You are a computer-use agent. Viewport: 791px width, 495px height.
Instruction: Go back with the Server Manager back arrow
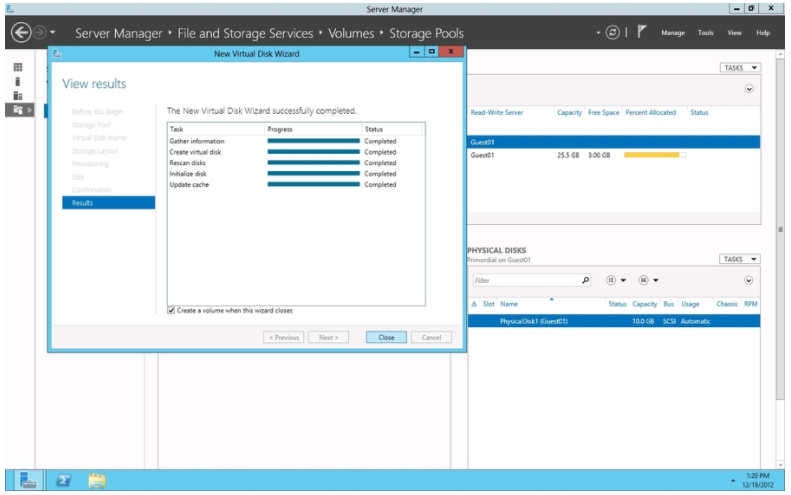21,33
